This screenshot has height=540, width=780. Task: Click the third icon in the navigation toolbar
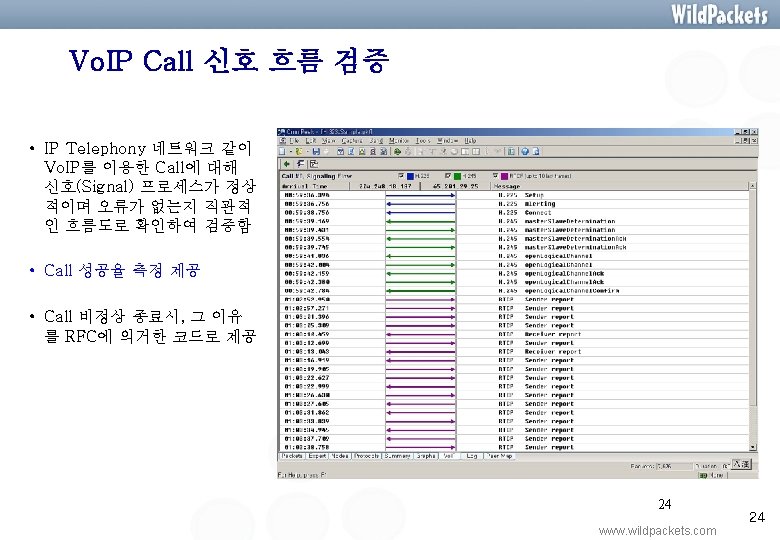(314, 164)
